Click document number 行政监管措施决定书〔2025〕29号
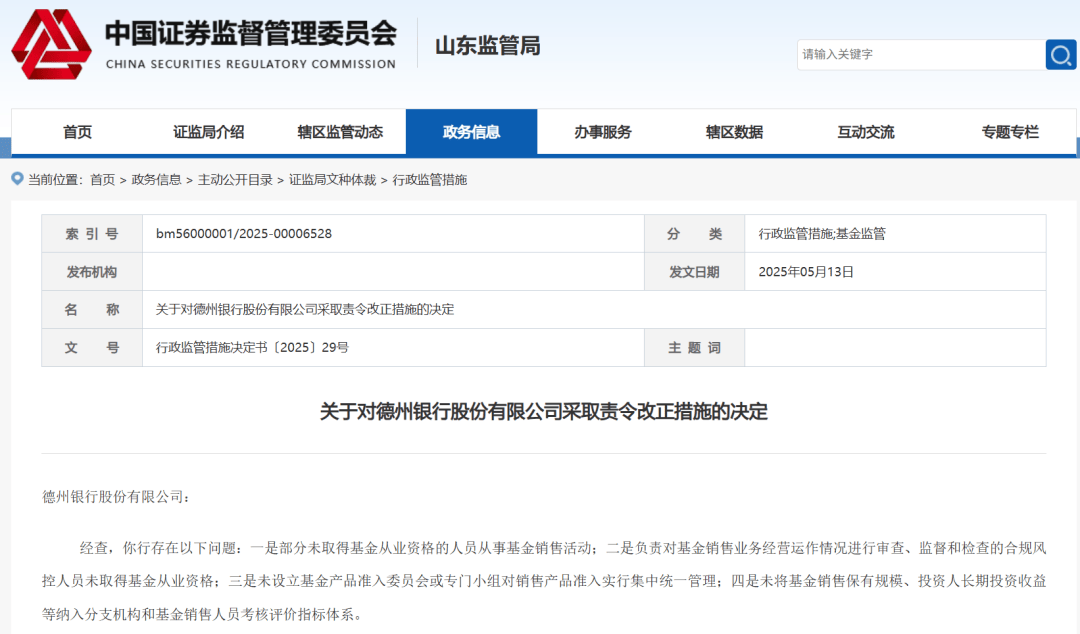 (252, 347)
